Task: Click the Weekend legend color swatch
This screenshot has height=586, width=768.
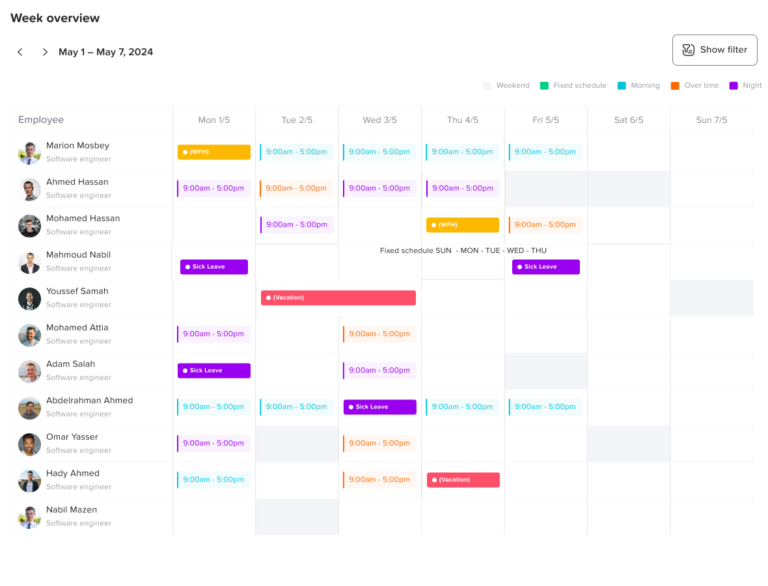Action: (488, 86)
